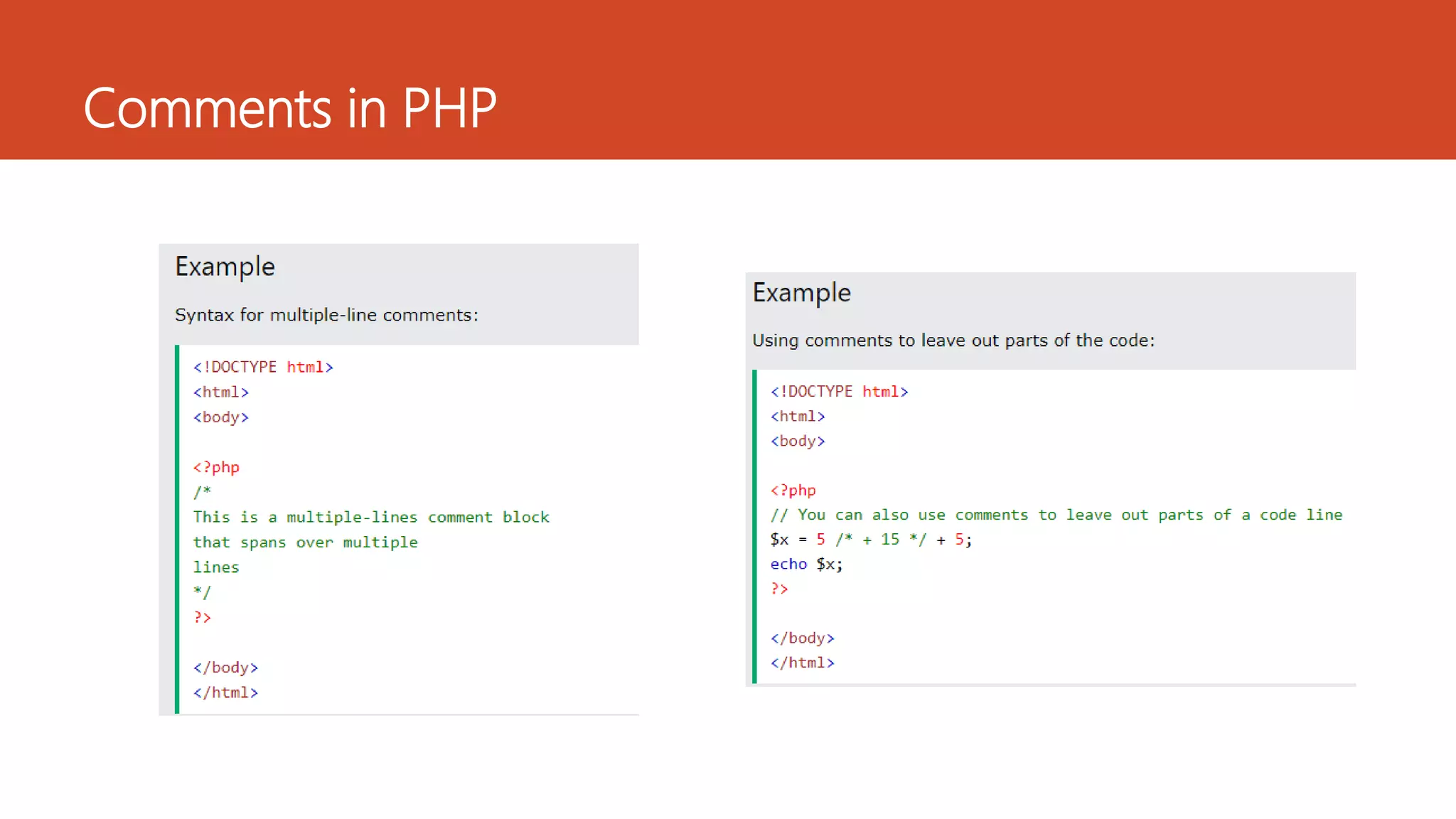Screen dimensions: 1456x819
Task: Click the <?php opening tag in left example
Action: click(216, 467)
